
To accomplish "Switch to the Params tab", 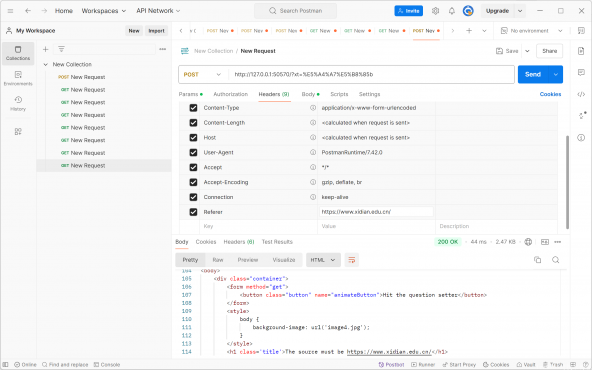I will coord(191,94).
